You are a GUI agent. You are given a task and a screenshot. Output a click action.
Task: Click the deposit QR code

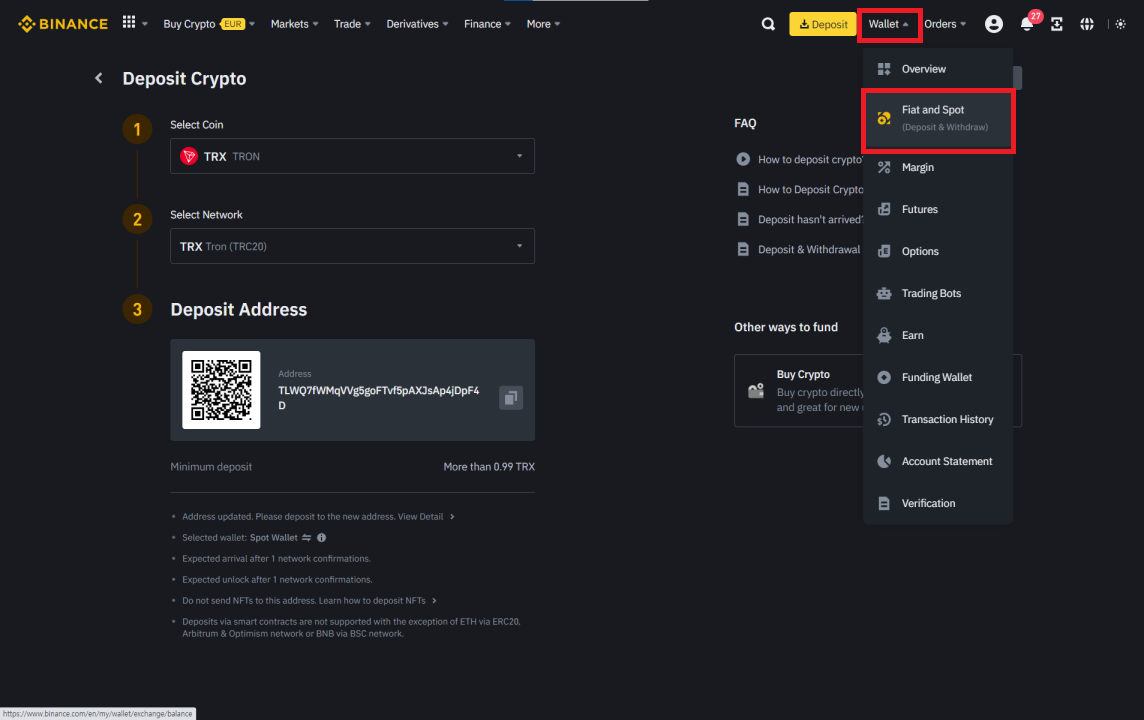221,390
